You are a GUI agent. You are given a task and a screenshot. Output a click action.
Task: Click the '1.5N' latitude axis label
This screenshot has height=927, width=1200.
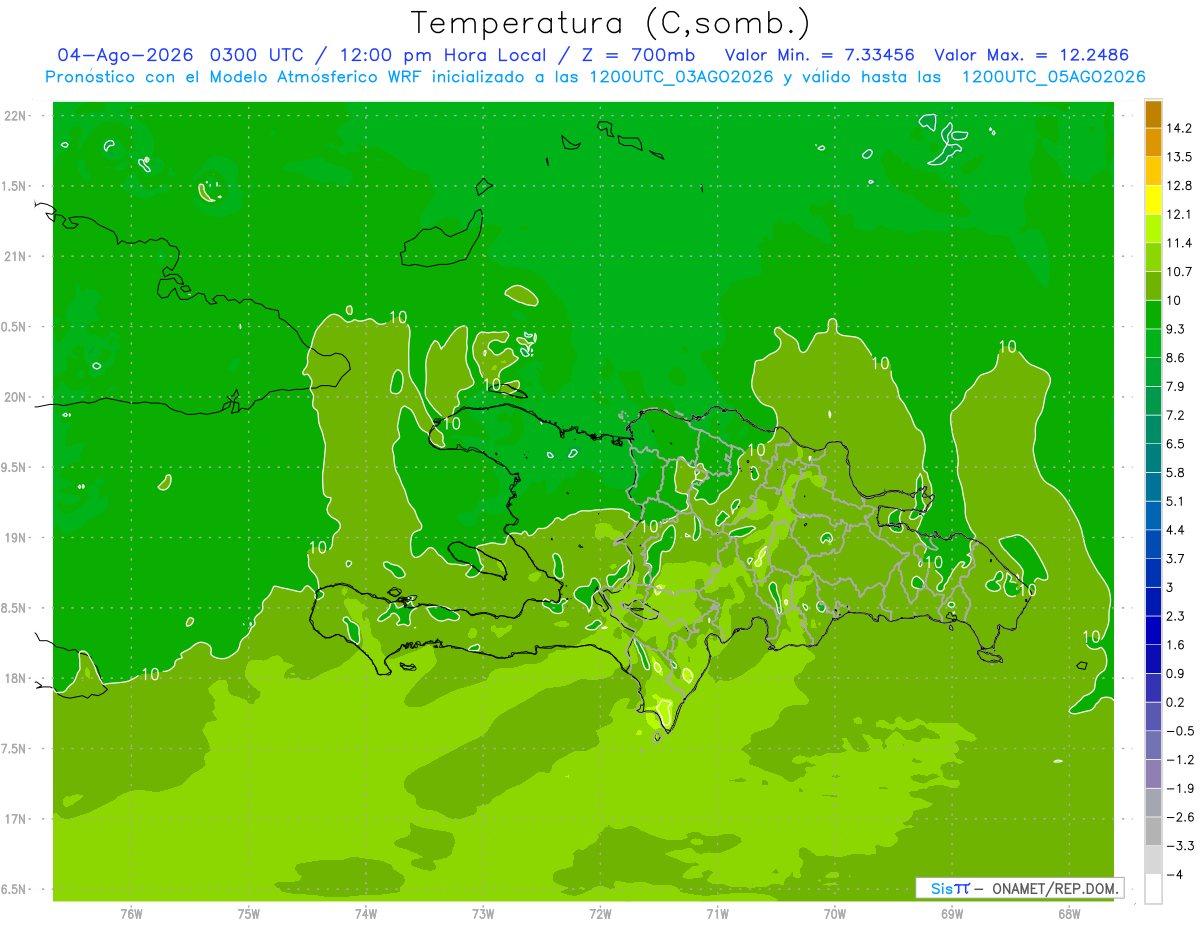tap(15, 186)
